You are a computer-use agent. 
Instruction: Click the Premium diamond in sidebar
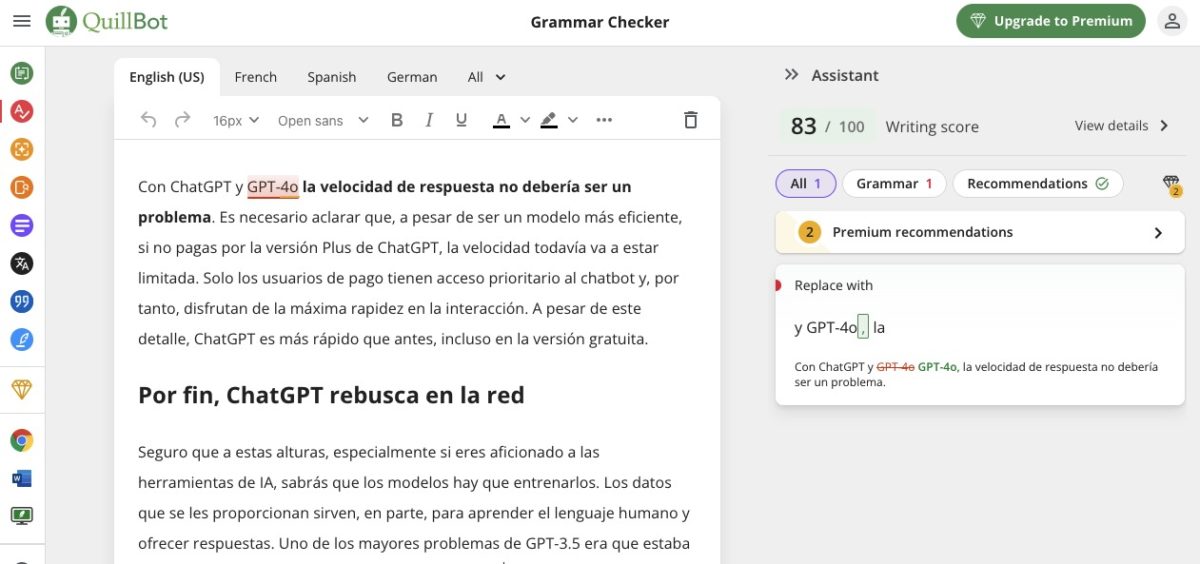point(21,389)
